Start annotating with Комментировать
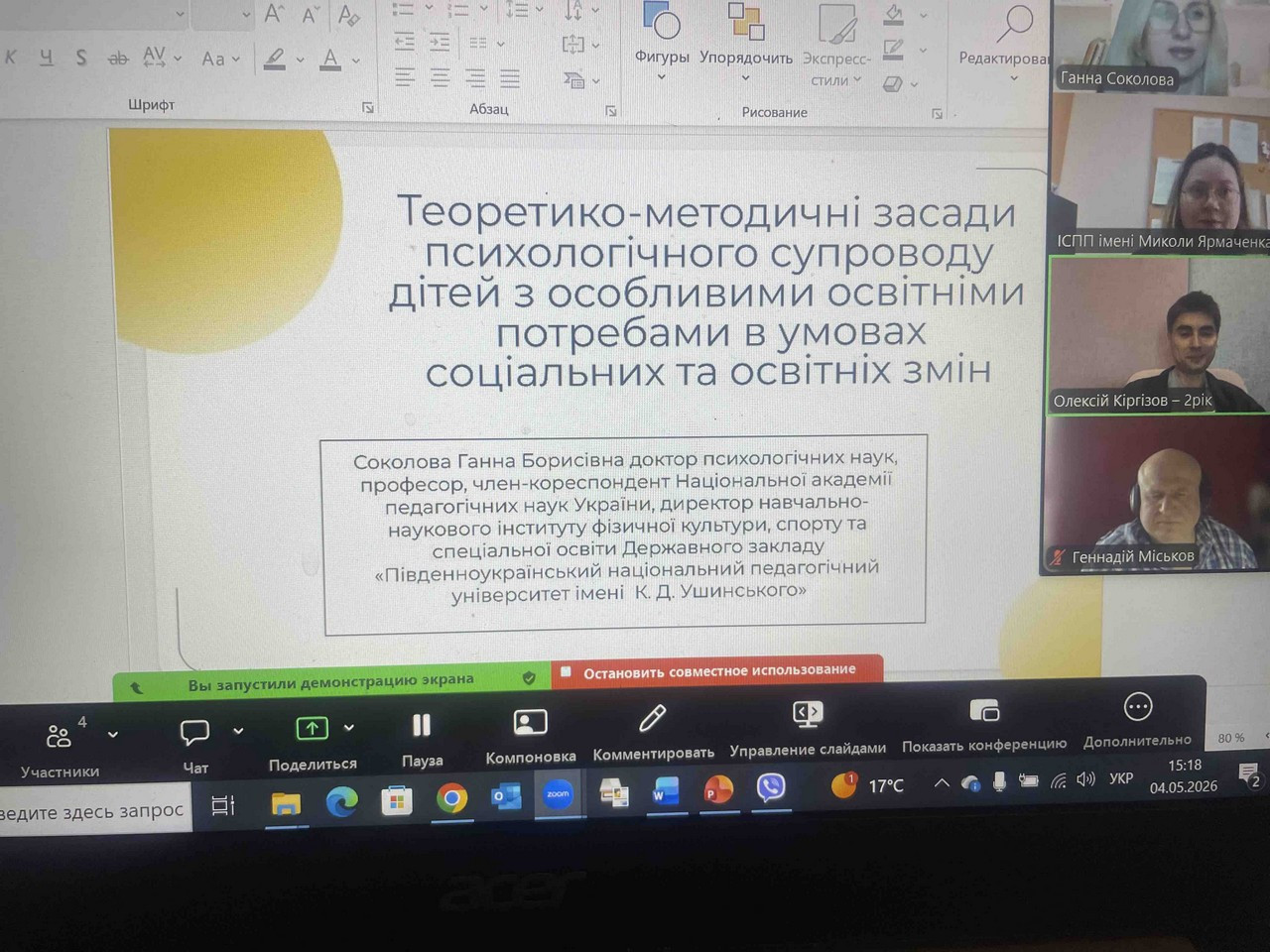The height and width of the screenshot is (952, 1270). [x=653, y=732]
